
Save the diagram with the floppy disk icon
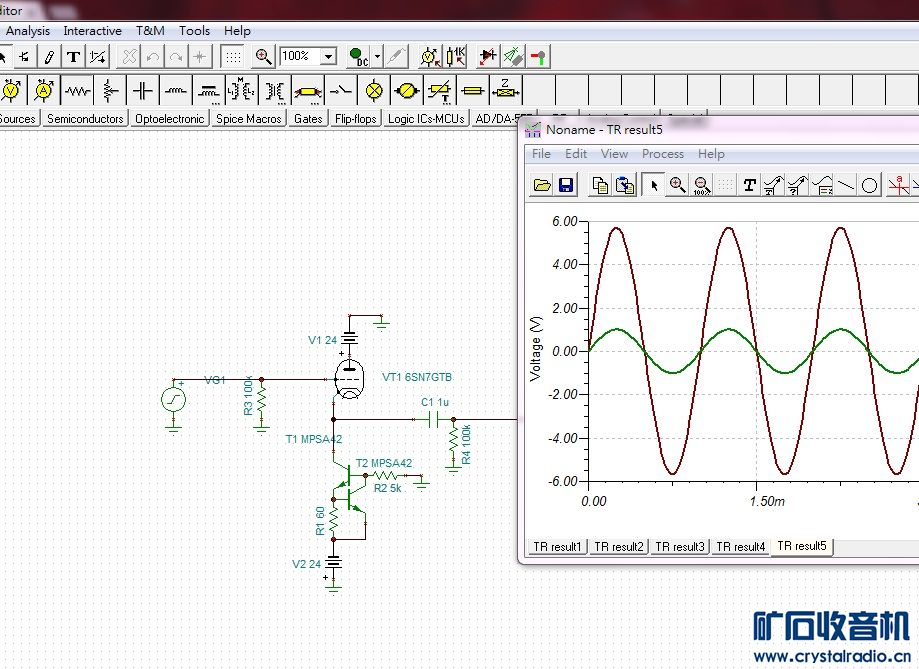566,185
